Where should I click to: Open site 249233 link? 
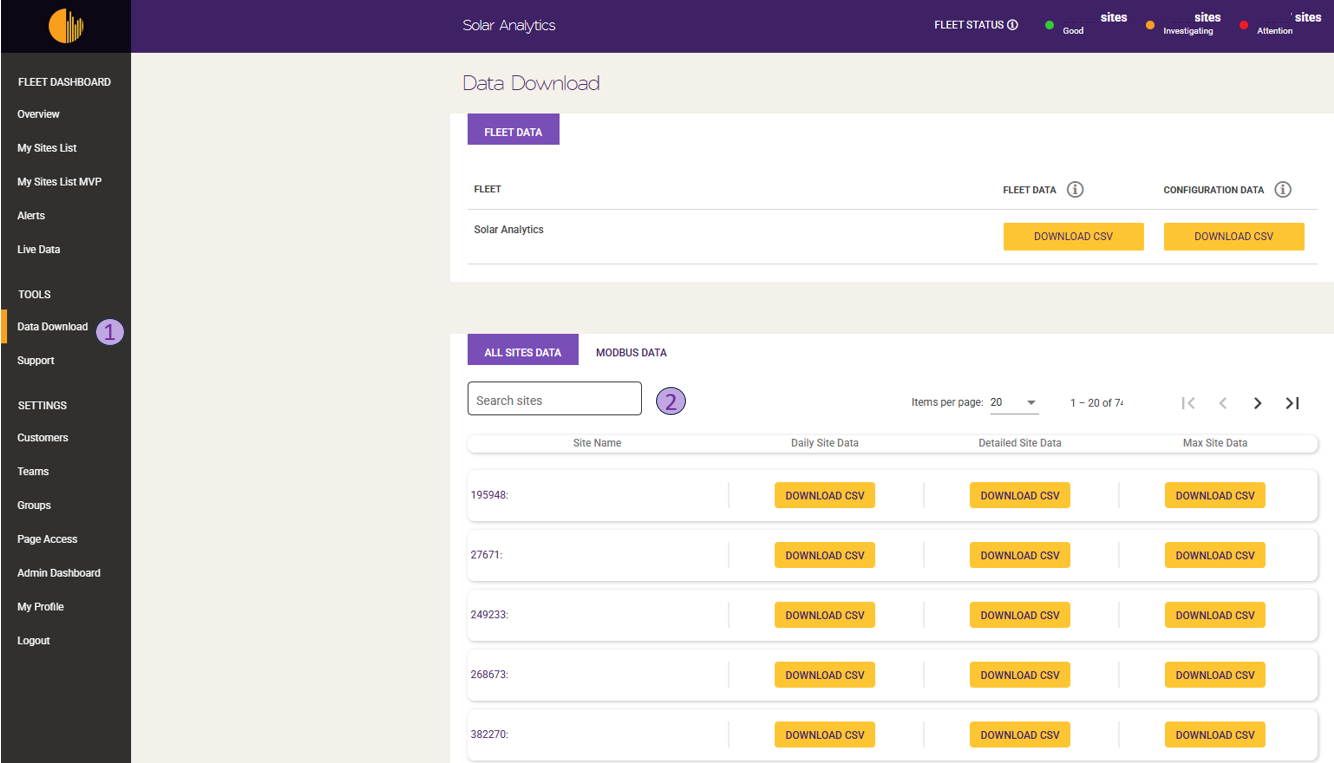coord(489,615)
